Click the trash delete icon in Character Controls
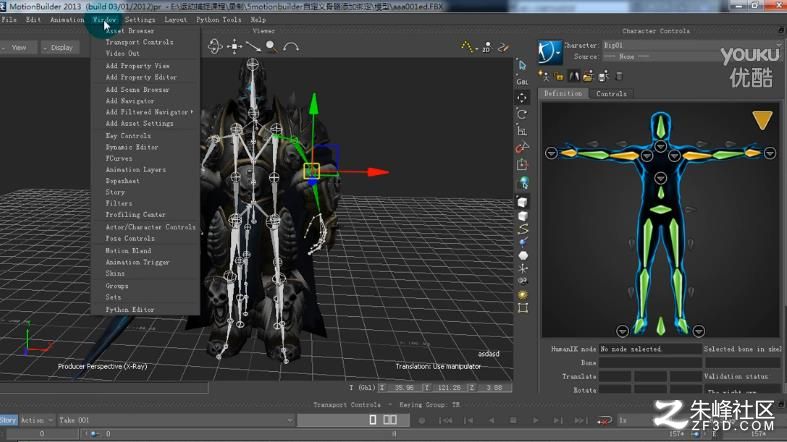 pyautogui.click(x=619, y=76)
